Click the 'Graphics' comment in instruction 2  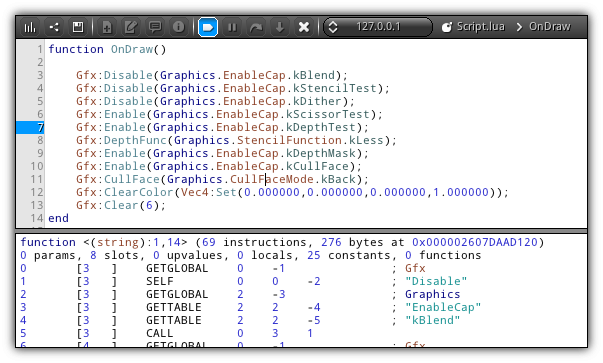click(x=433, y=295)
